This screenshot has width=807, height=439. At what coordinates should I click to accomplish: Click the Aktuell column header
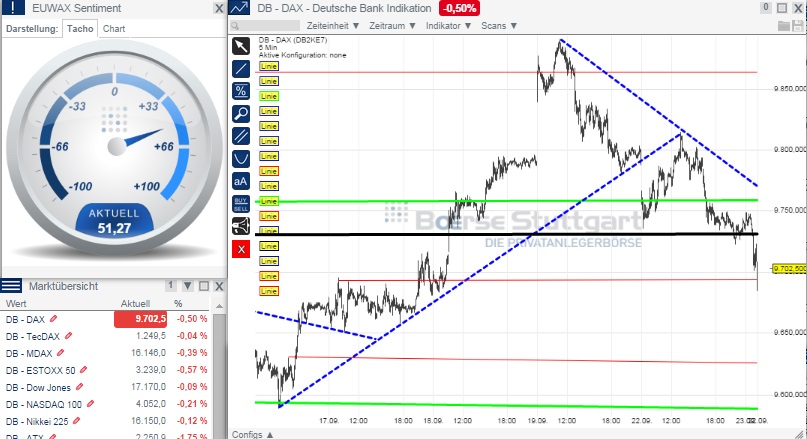pyautogui.click(x=135, y=304)
